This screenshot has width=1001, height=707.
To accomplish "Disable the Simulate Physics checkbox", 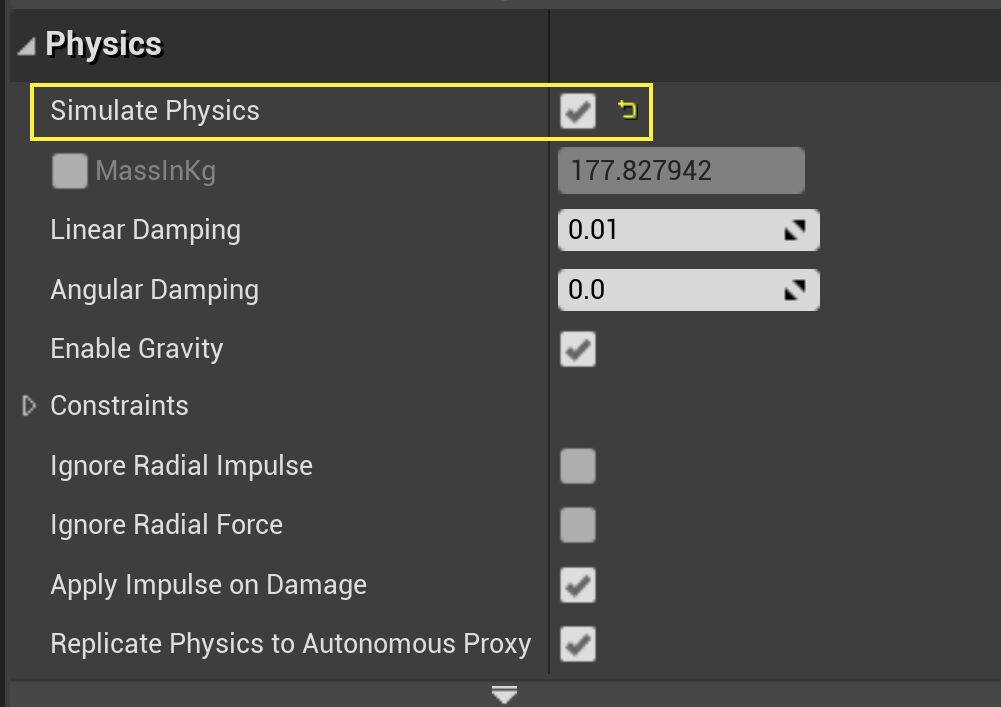I will (x=577, y=111).
